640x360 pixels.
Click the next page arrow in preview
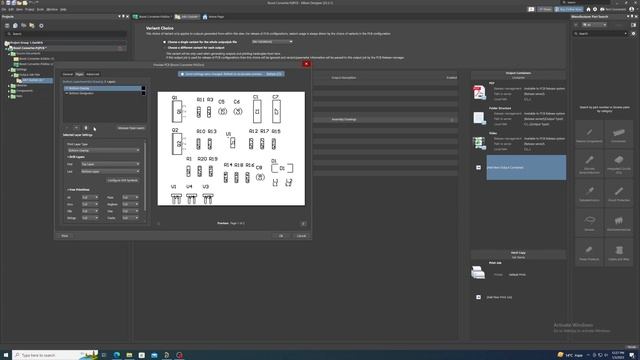(x=303, y=224)
